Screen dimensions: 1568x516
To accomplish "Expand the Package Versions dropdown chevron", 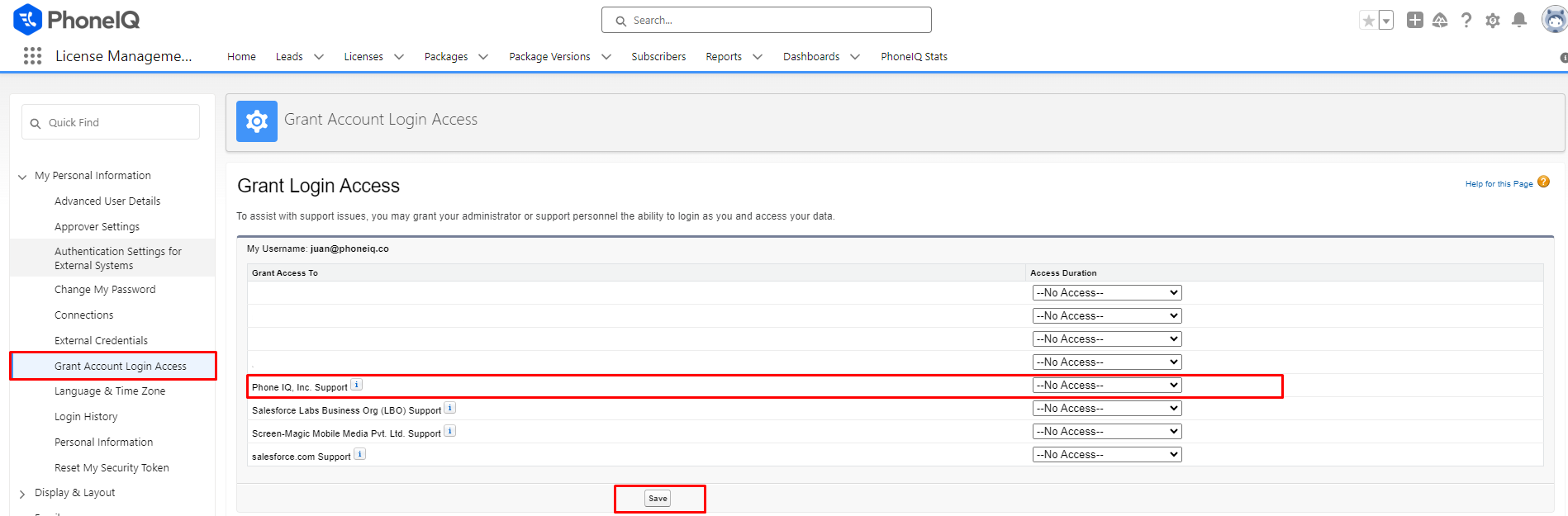I will click(606, 57).
